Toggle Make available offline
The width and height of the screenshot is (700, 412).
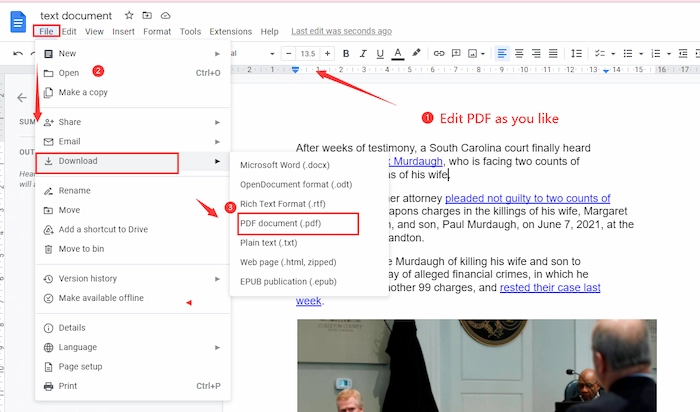(133, 298)
